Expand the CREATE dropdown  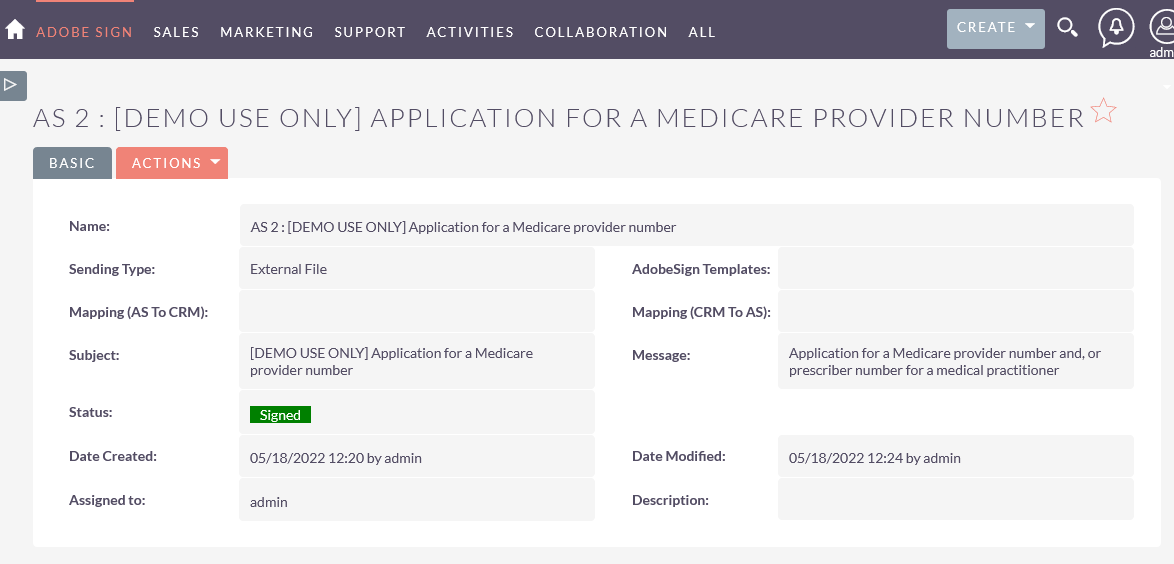pos(995,28)
